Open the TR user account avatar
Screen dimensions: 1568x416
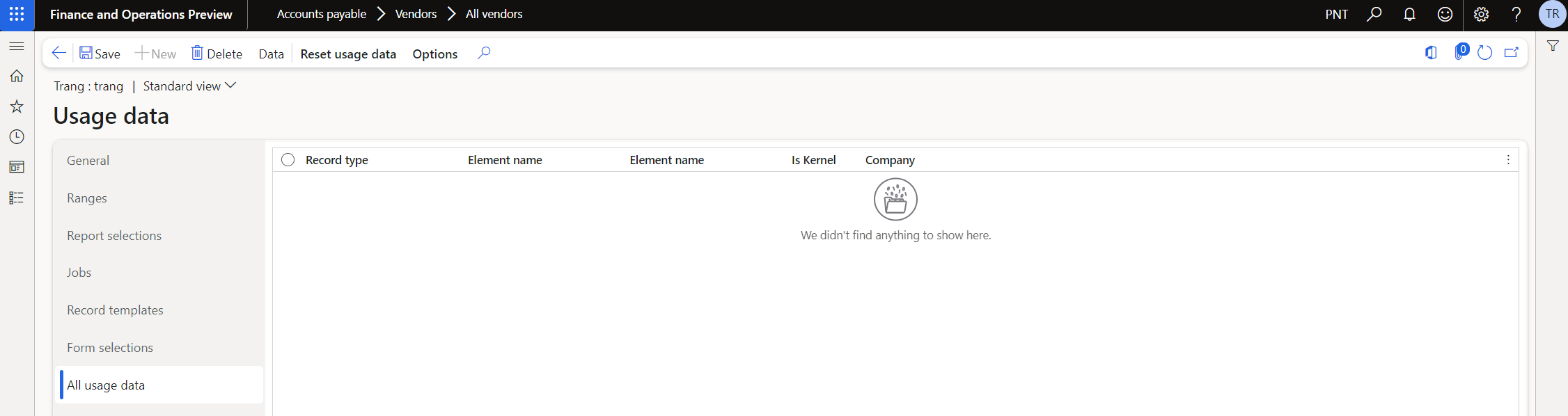pos(1553,14)
